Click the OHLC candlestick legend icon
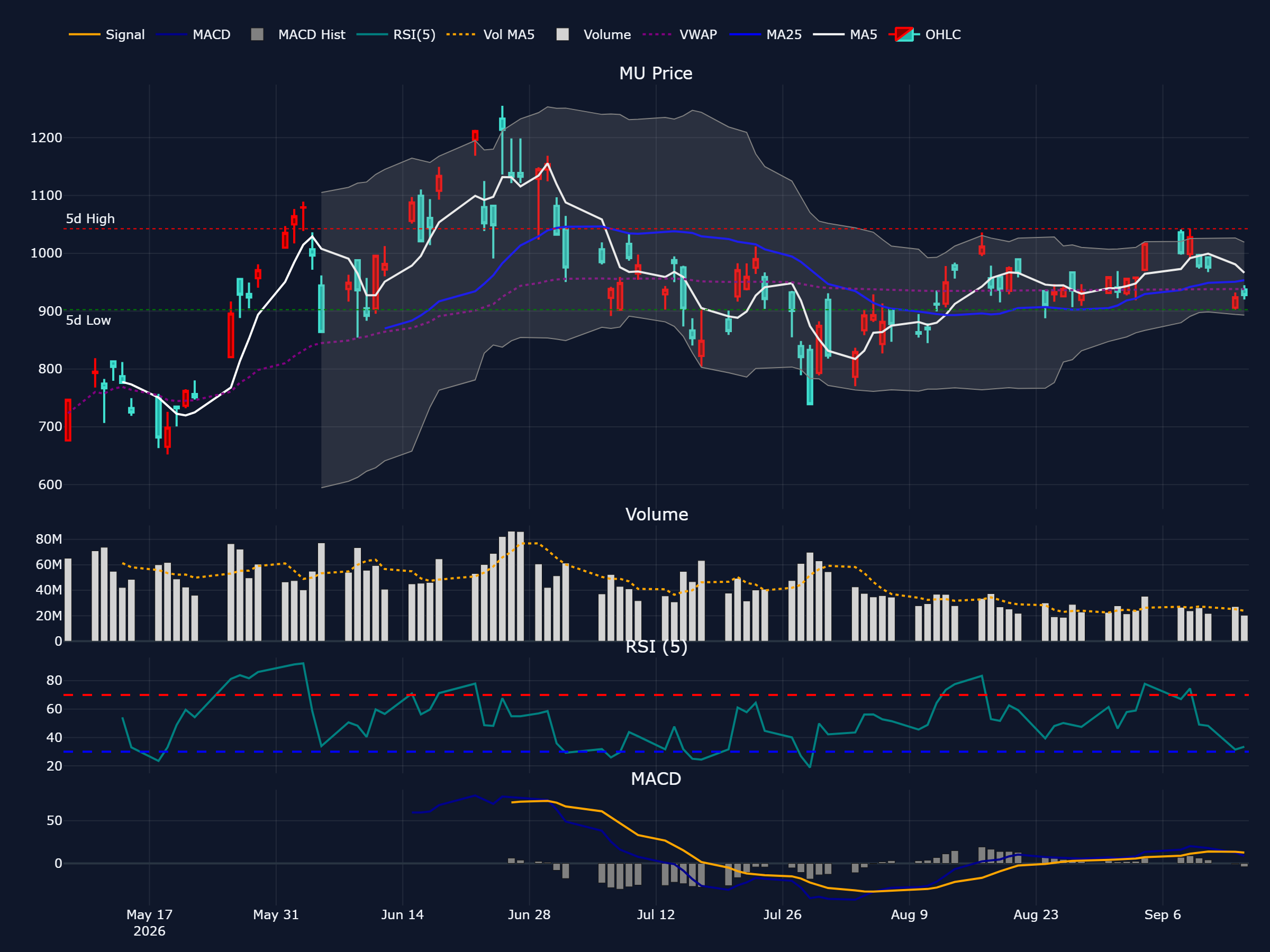The image size is (1270, 952). [904, 34]
